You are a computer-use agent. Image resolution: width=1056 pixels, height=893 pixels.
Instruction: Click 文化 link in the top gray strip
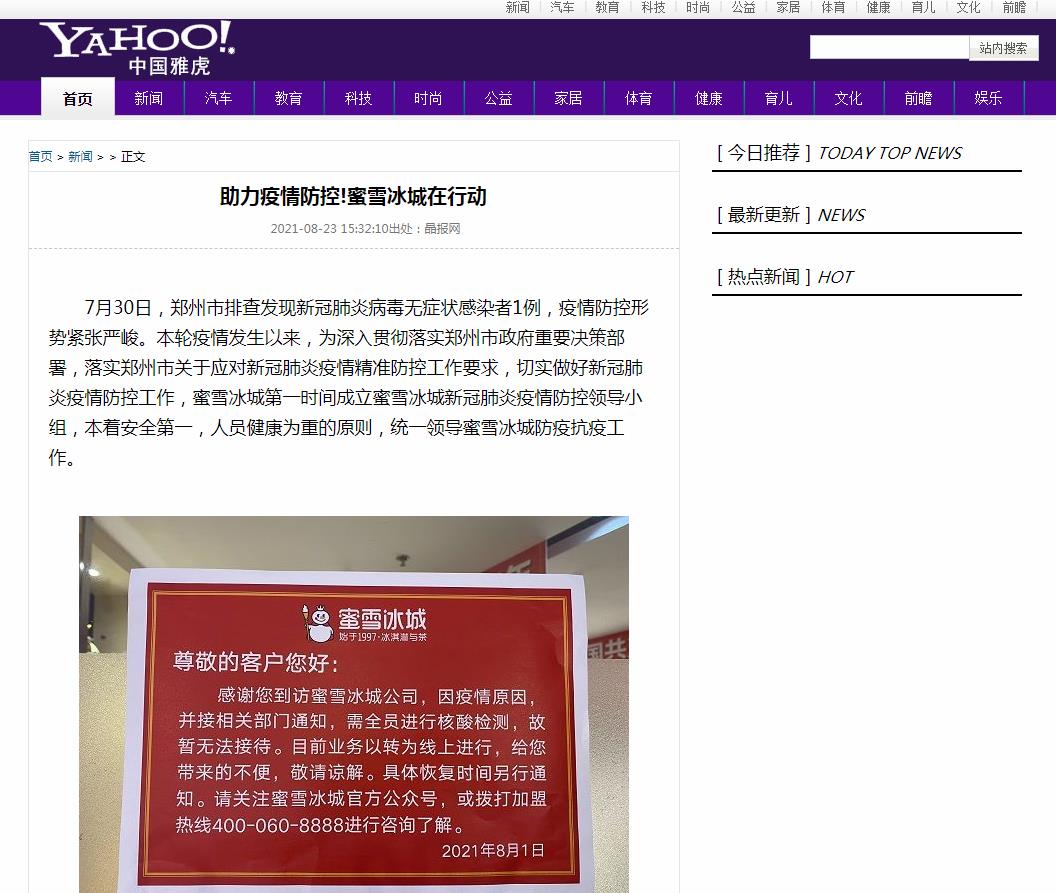click(968, 7)
